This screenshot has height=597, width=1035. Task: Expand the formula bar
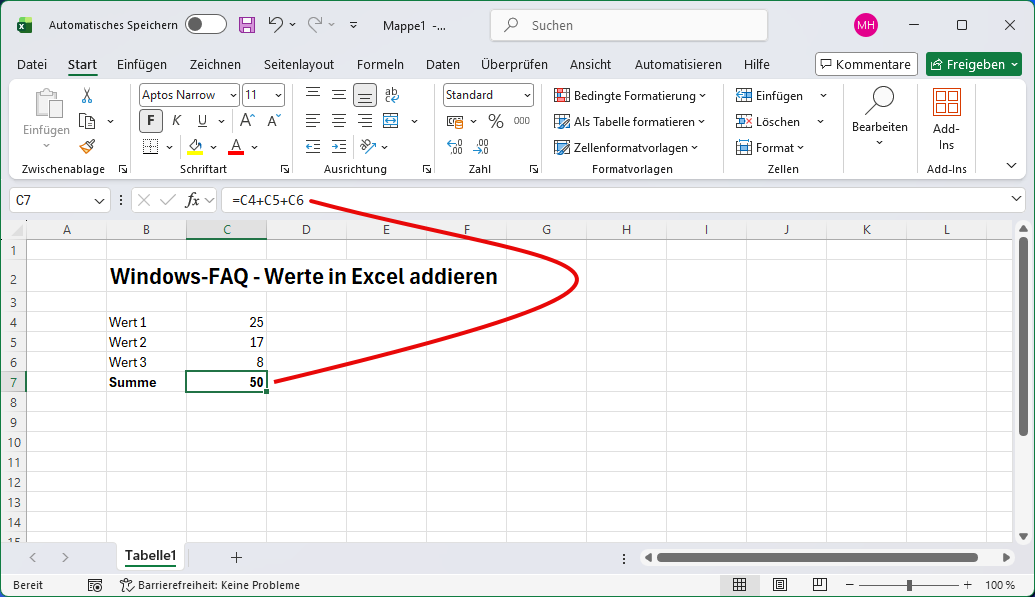(x=1016, y=199)
